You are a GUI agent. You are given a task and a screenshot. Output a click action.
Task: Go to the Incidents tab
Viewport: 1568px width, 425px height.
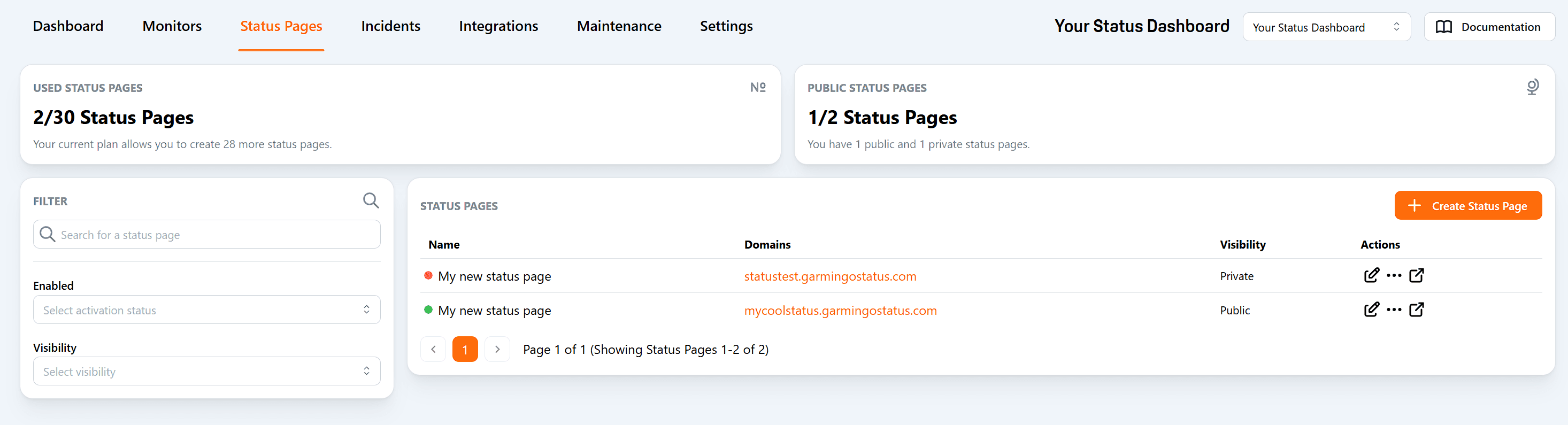coord(391,26)
